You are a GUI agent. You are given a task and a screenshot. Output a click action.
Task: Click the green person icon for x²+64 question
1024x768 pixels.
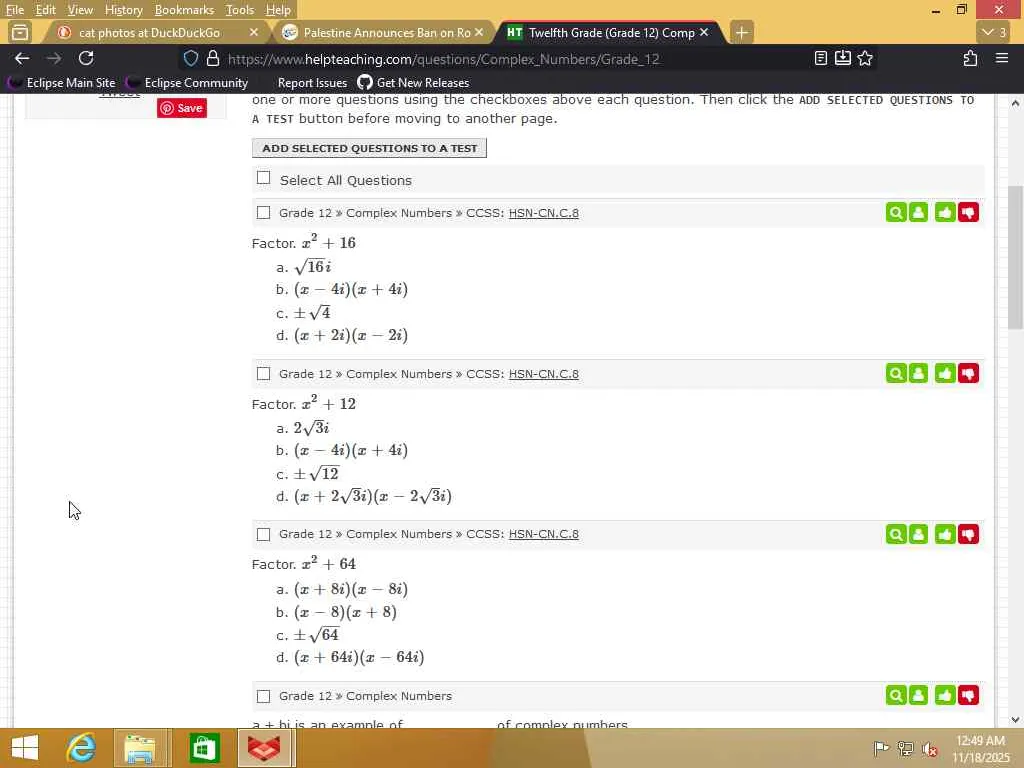pyautogui.click(x=918, y=534)
